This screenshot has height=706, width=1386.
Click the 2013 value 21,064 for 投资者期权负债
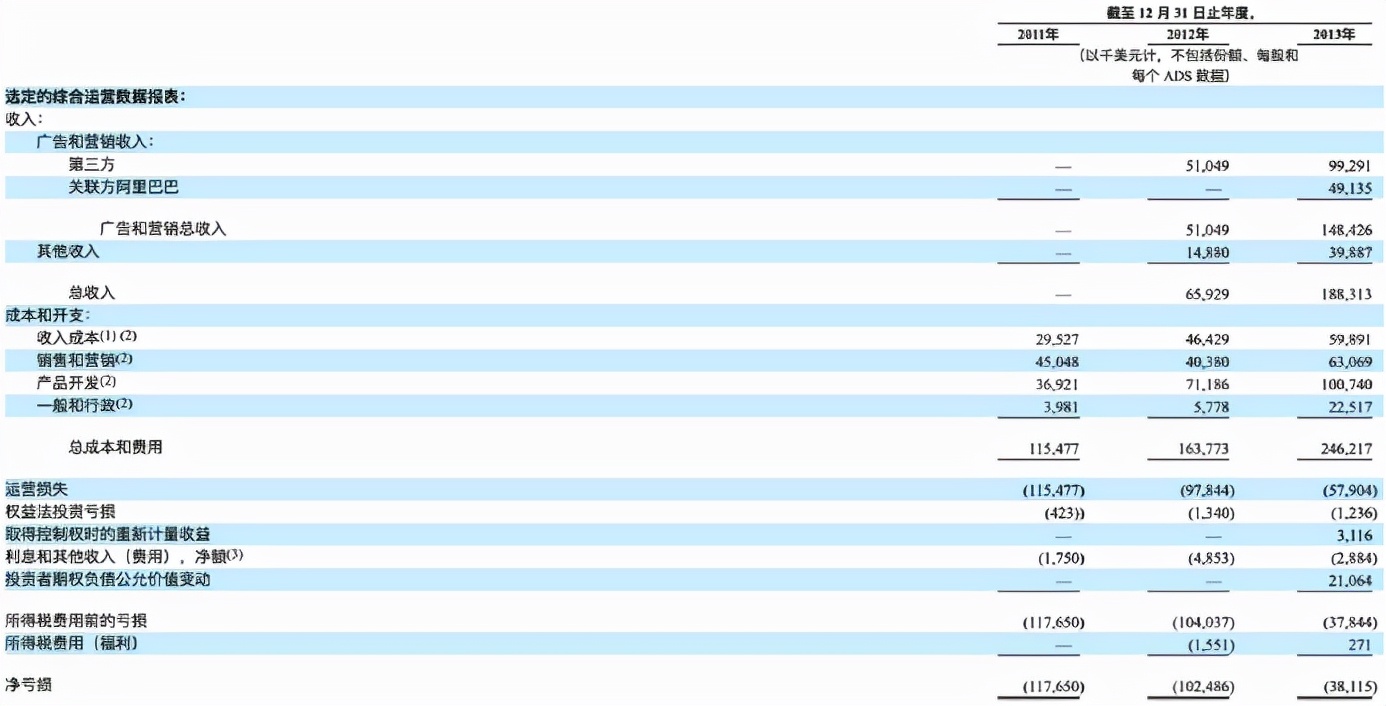[1349, 580]
